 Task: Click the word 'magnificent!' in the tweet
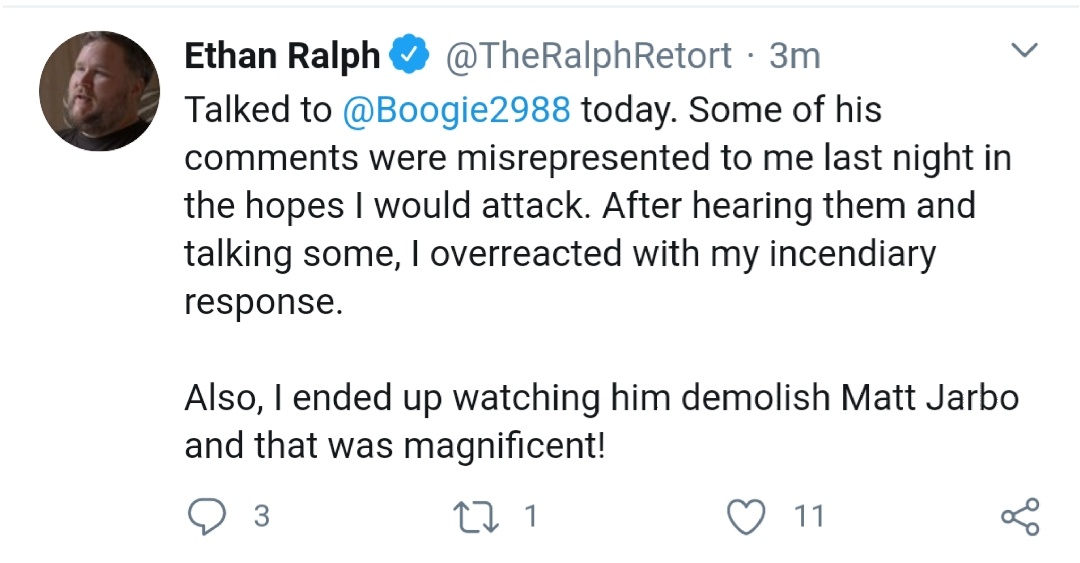[504, 446]
